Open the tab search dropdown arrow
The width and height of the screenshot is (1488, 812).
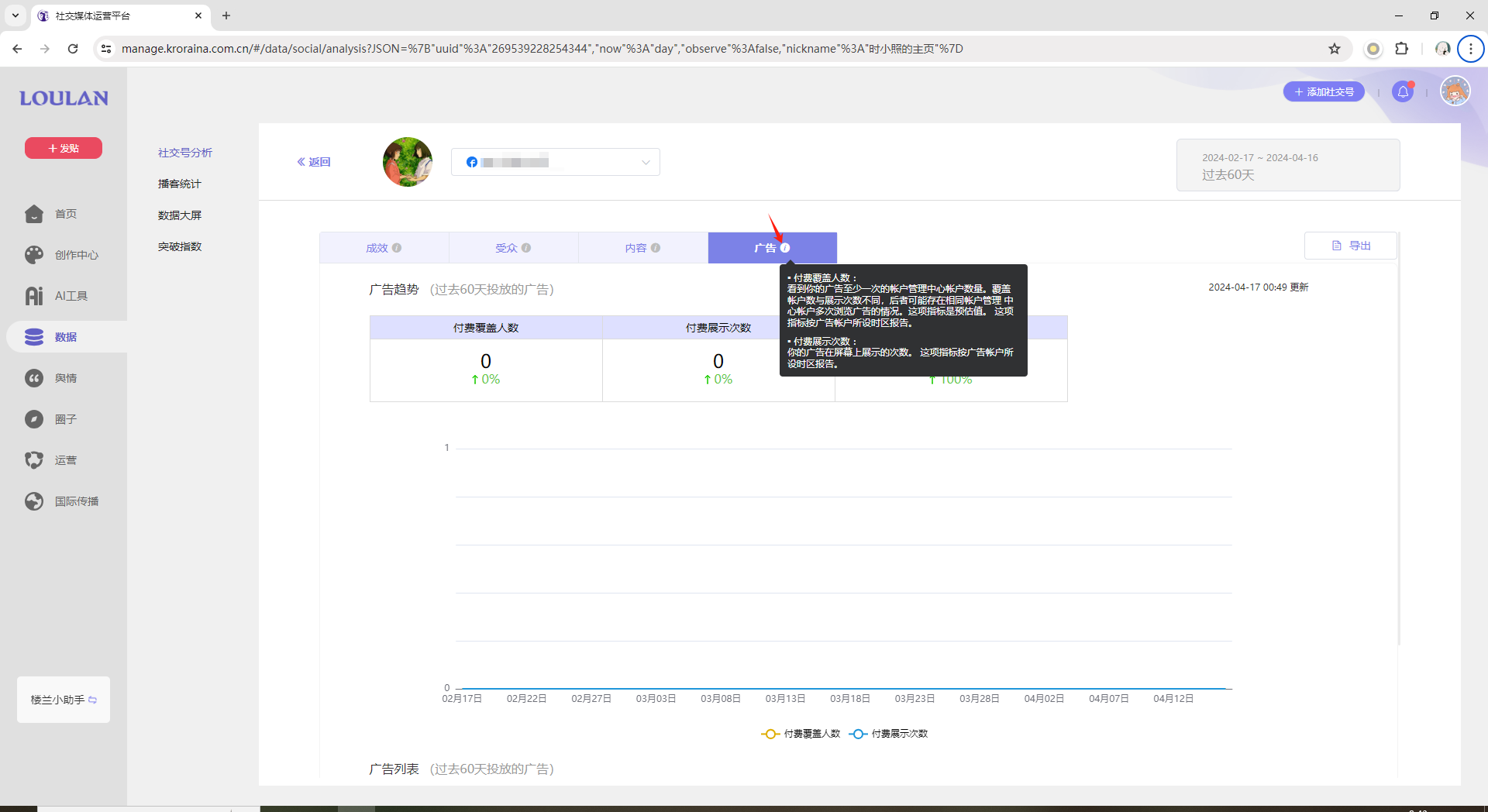point(15,15)
